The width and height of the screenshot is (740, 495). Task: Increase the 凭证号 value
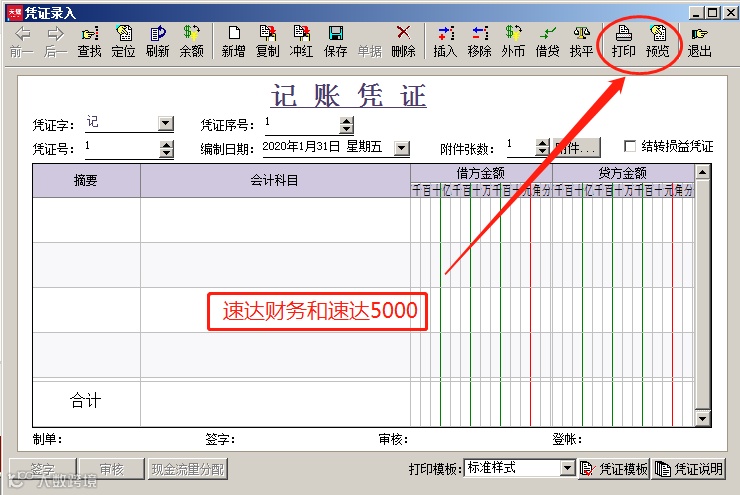(x=166, y=144)
